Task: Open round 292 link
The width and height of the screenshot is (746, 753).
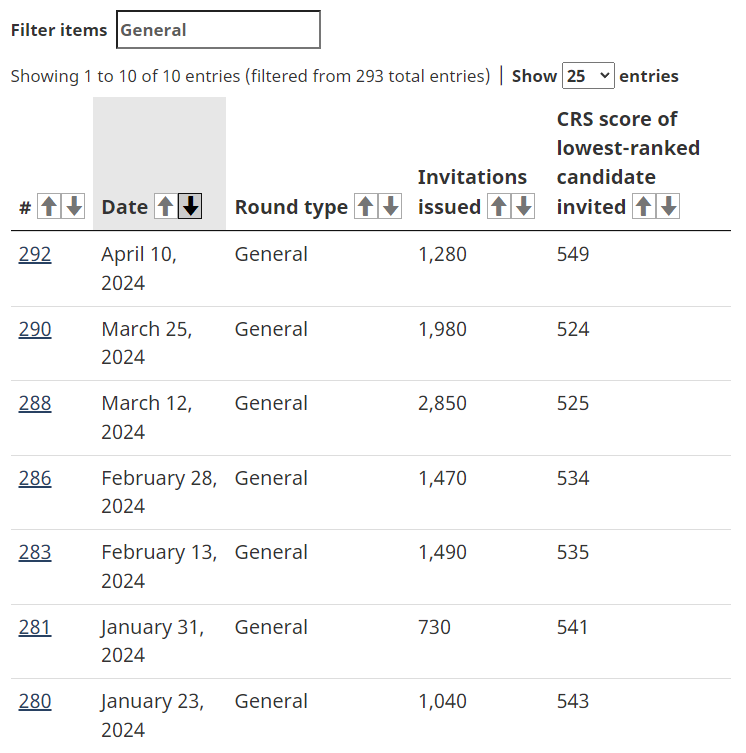Action: coord(35,255)
